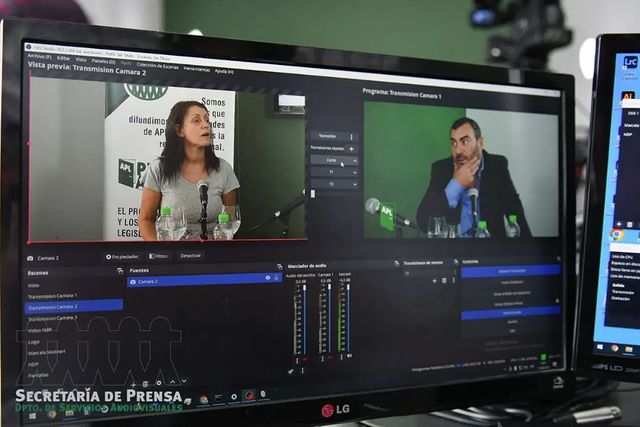Viewport: 640px width, 427px height.
Task: Open the Herramientas menu
Action: (x=196, y=69)
